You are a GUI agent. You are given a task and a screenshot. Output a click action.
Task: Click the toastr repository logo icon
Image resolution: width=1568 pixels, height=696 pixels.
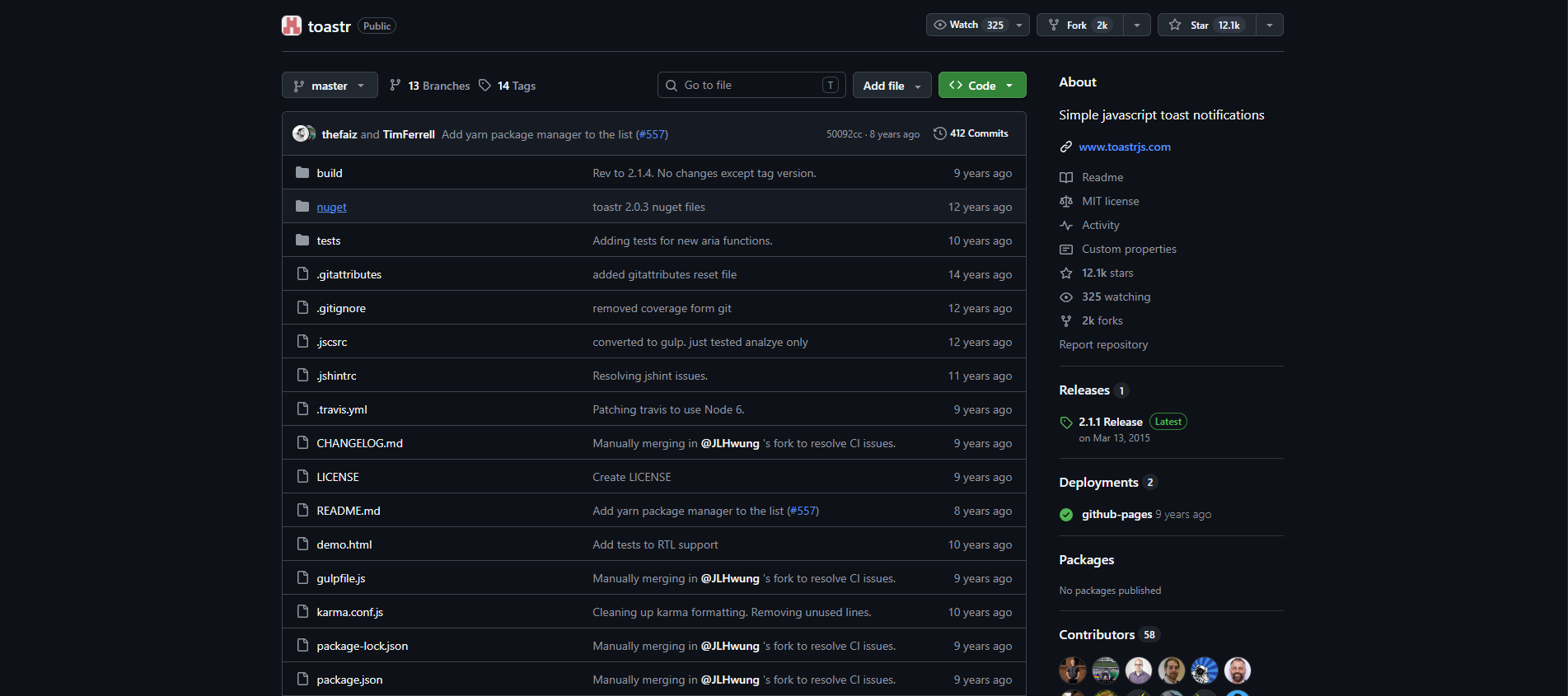point(292,26)
